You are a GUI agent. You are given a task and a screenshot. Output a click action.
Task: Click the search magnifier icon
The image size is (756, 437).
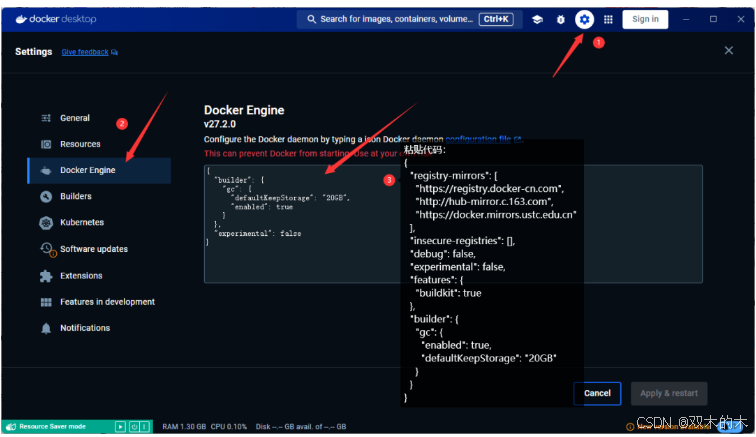click(x=311, y=19)
